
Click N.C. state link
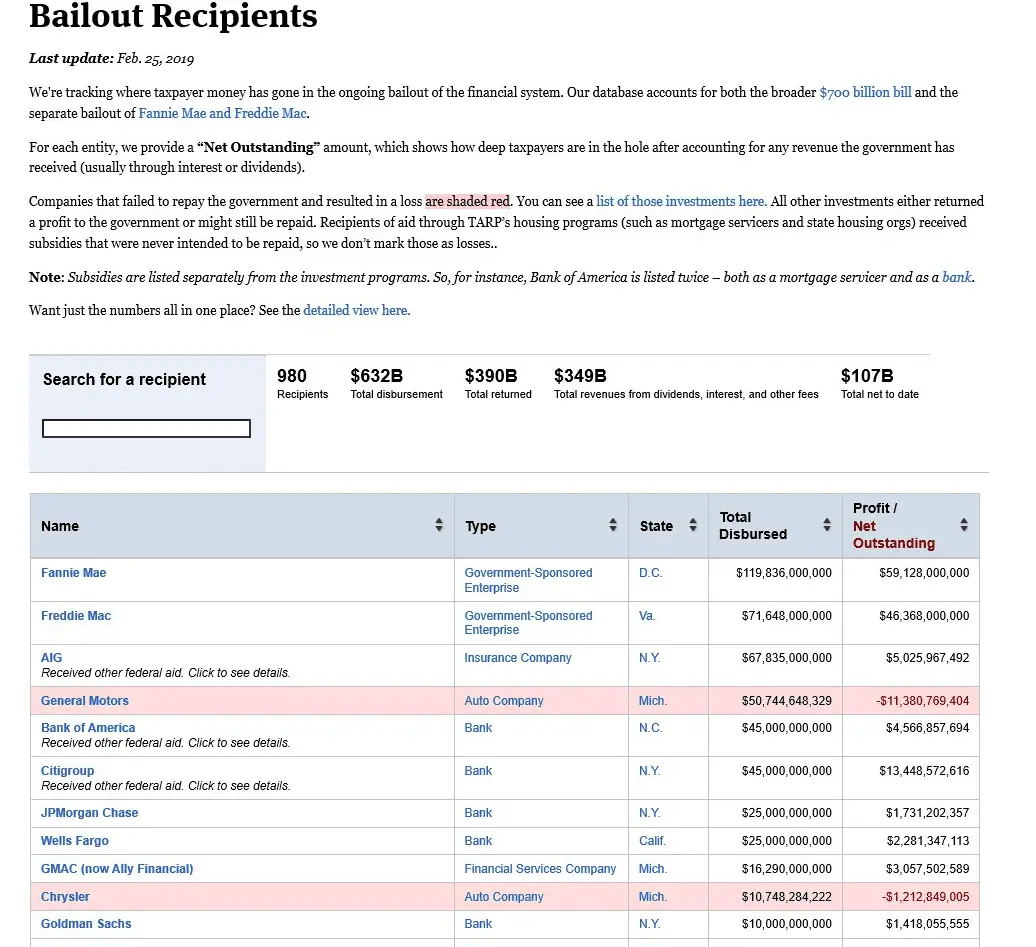(649, 728)
